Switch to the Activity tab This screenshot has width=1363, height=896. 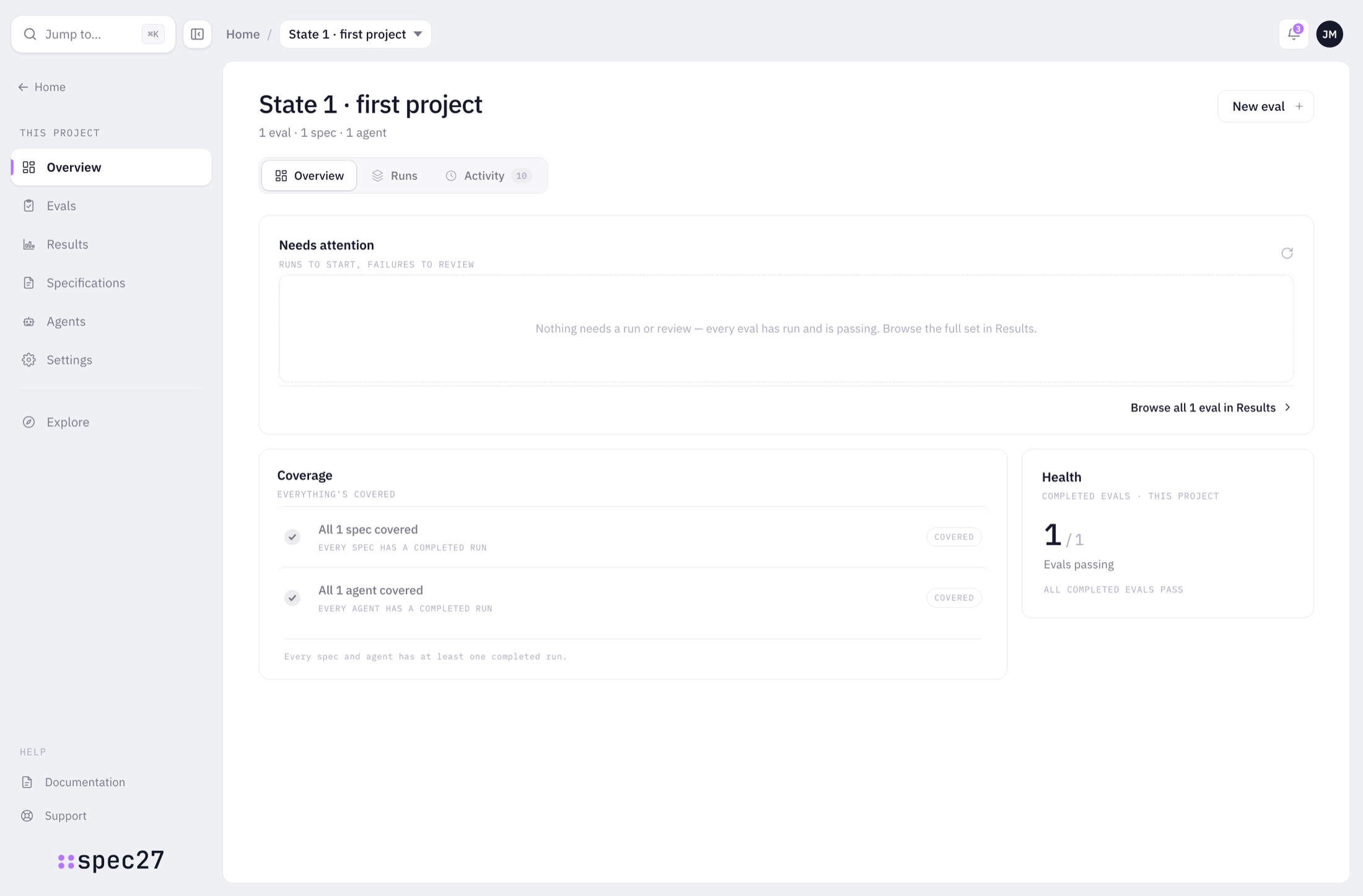(x=488, y=176)
